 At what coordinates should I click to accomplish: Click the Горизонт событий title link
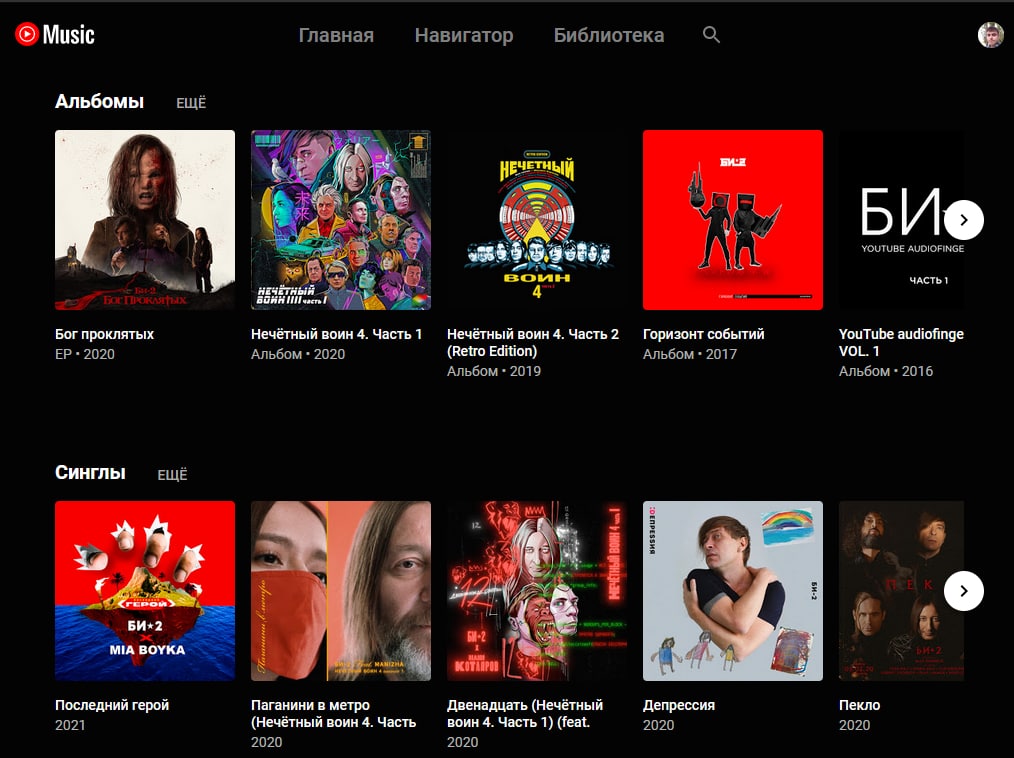click(x=704, y=334)
